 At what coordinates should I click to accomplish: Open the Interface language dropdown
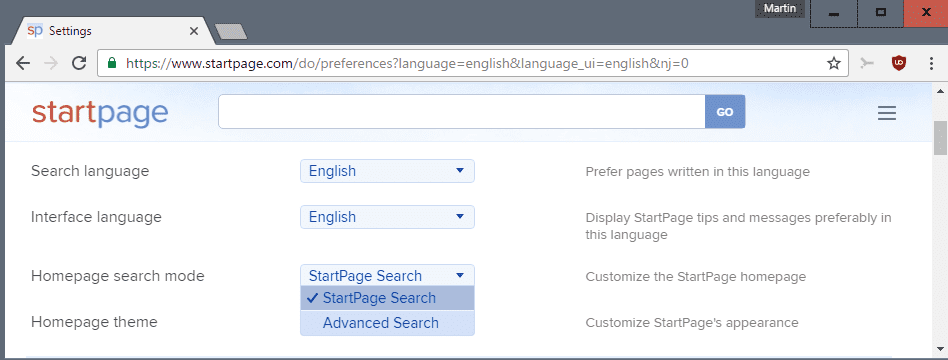pos(388,217)
